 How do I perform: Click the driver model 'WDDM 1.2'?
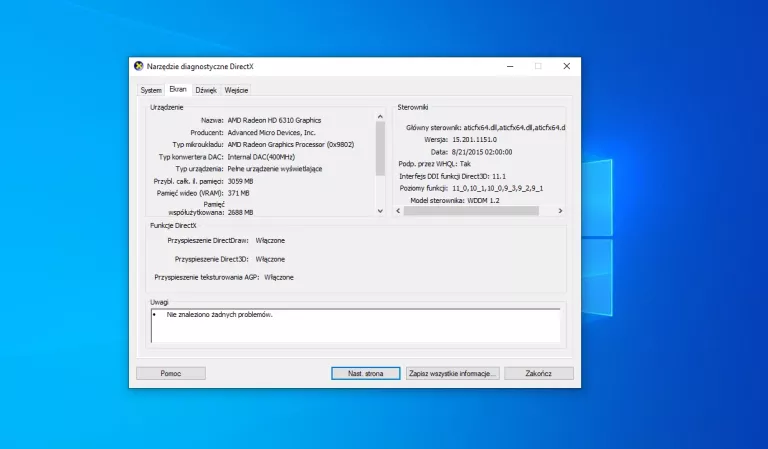tap(483, 200)
